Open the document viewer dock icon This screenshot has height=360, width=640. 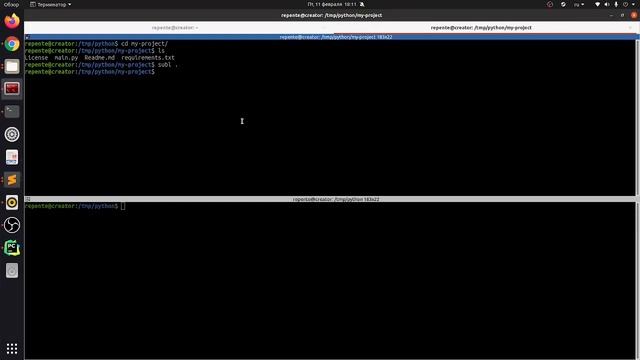[12, 157]
